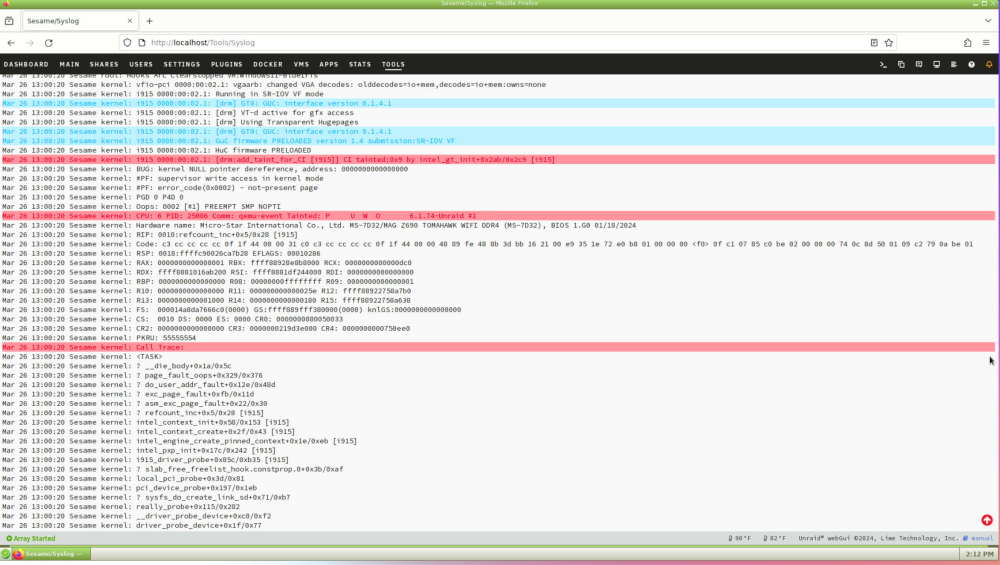Click the 'really_probe+0x115/0x282' log line
Screen dimensions: 1000x565
[x=498, y=506]
